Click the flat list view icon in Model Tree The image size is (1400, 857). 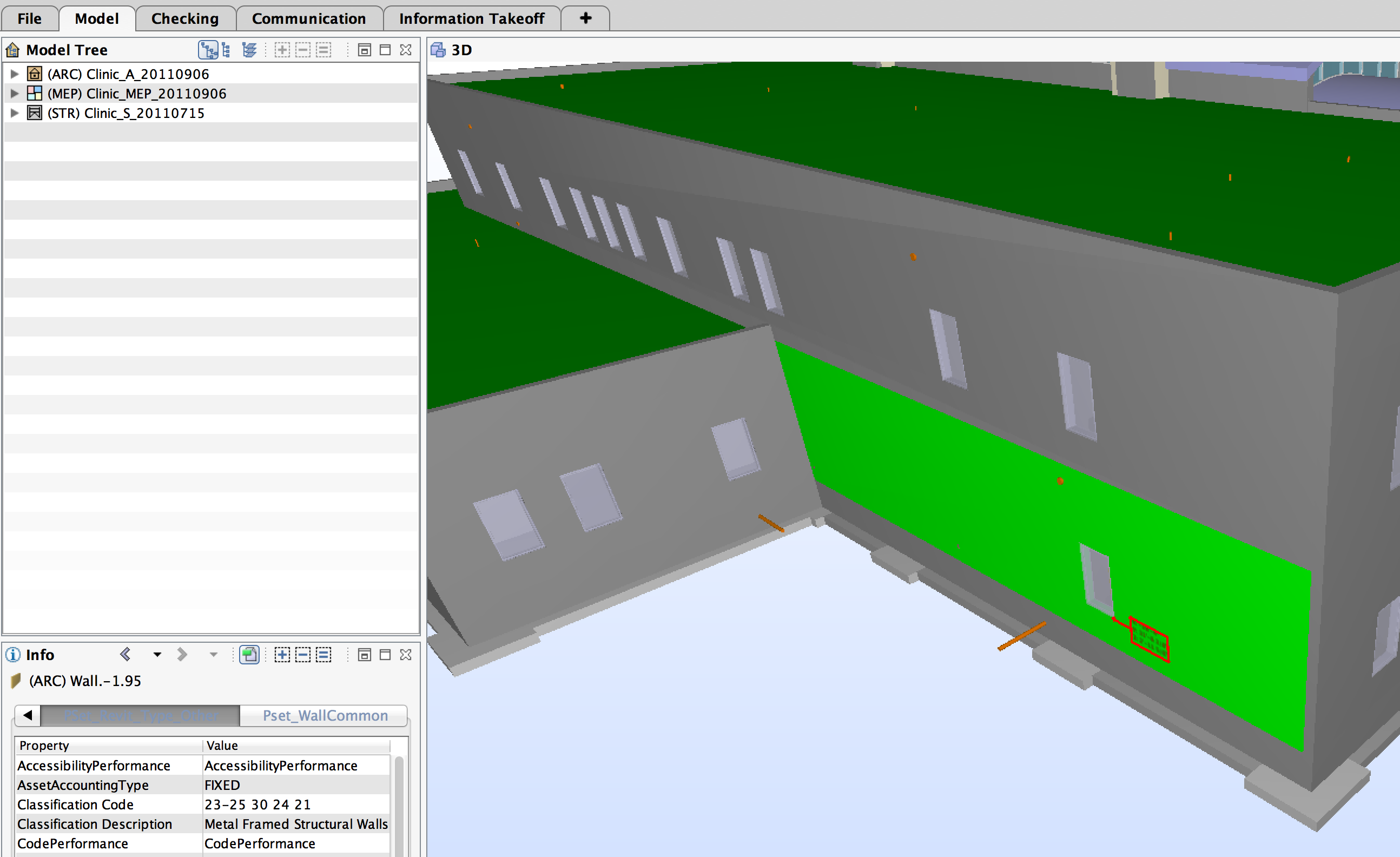227,50
